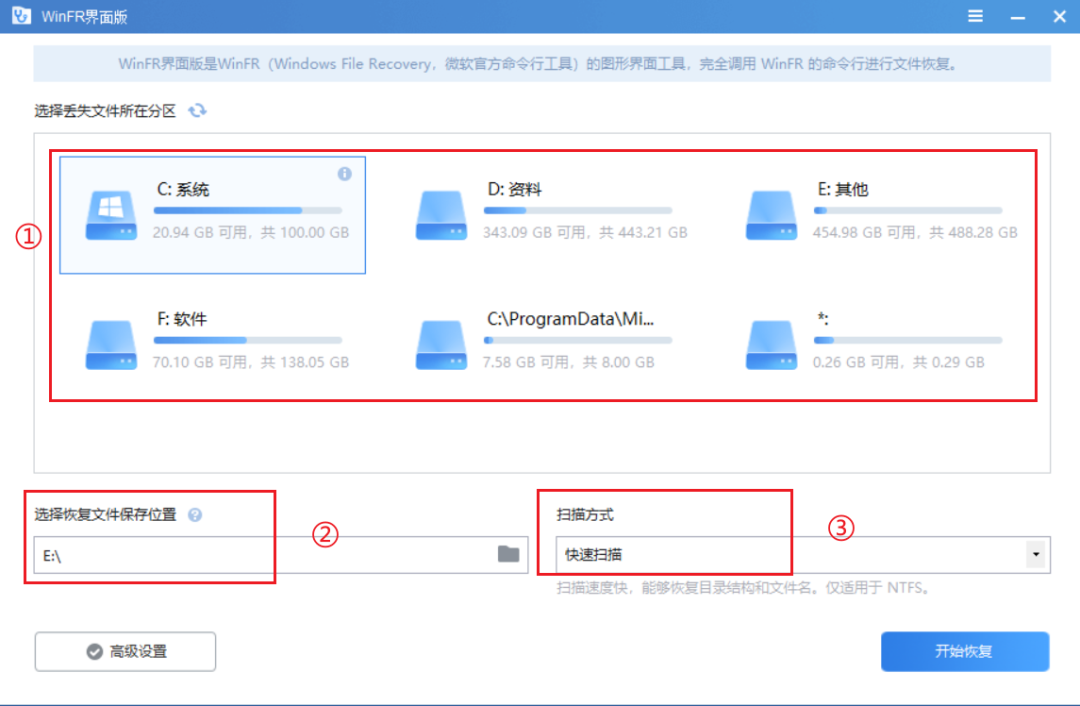The height and width of the screenshot is (706, 1080).
Task: Click the scan description mentioning NTFS
Action: click(x=745, y=588)
